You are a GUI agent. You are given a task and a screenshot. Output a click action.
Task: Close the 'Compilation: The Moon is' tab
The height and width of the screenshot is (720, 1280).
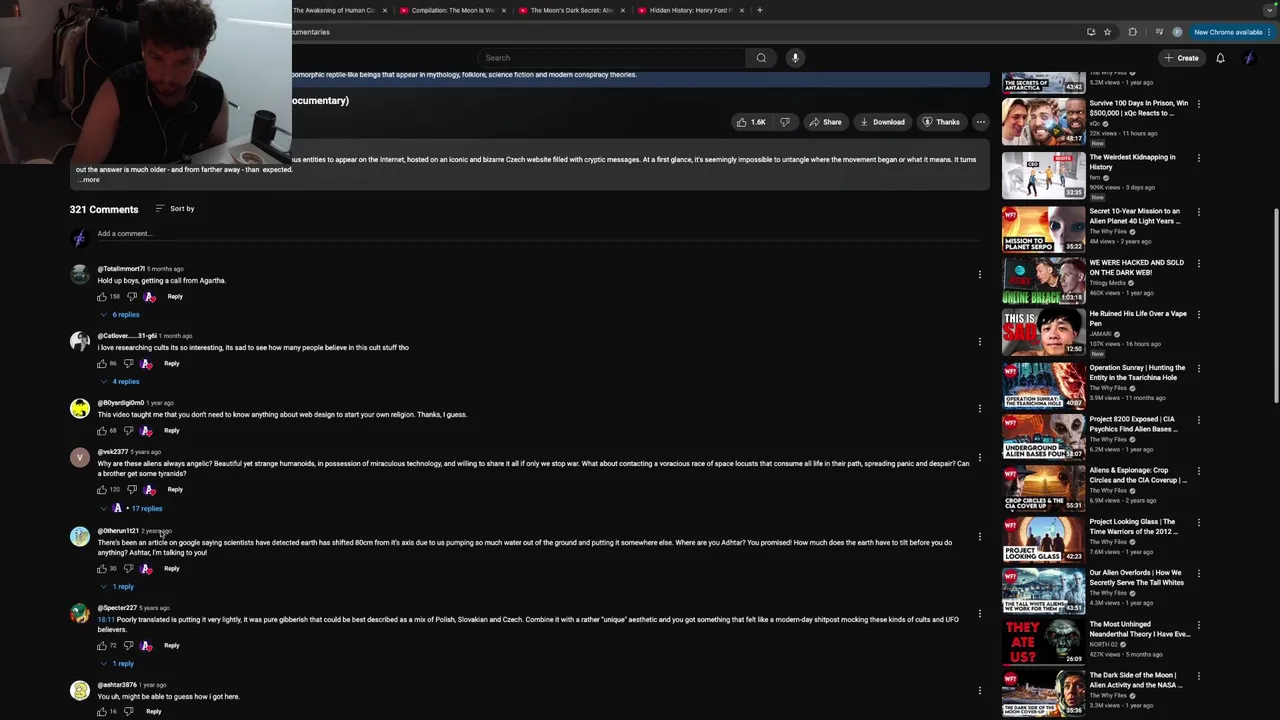(503, 10)
